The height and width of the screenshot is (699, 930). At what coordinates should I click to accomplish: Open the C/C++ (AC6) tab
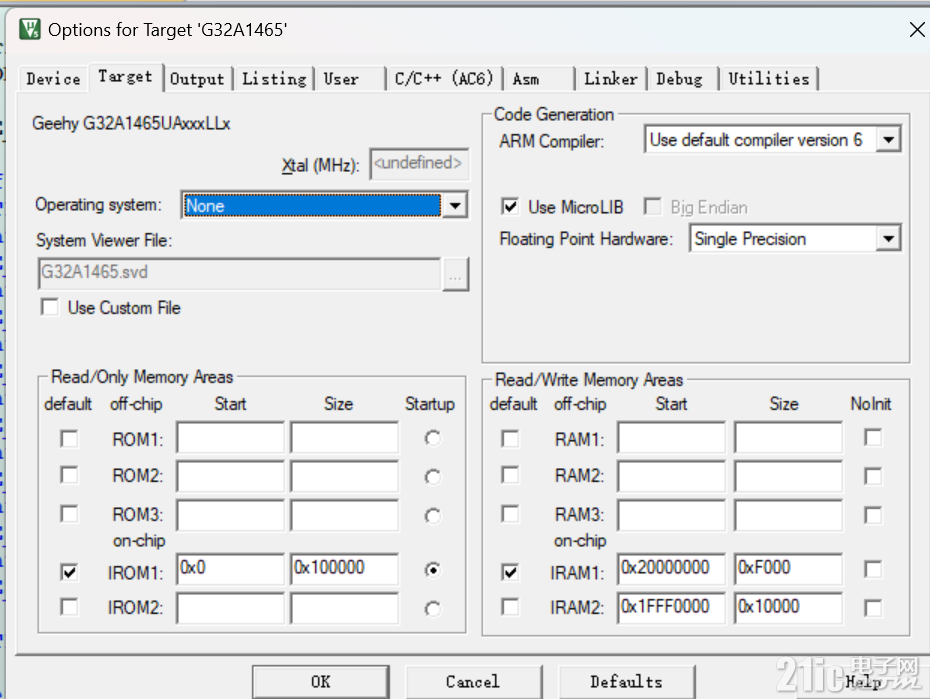tap(444, 78)
